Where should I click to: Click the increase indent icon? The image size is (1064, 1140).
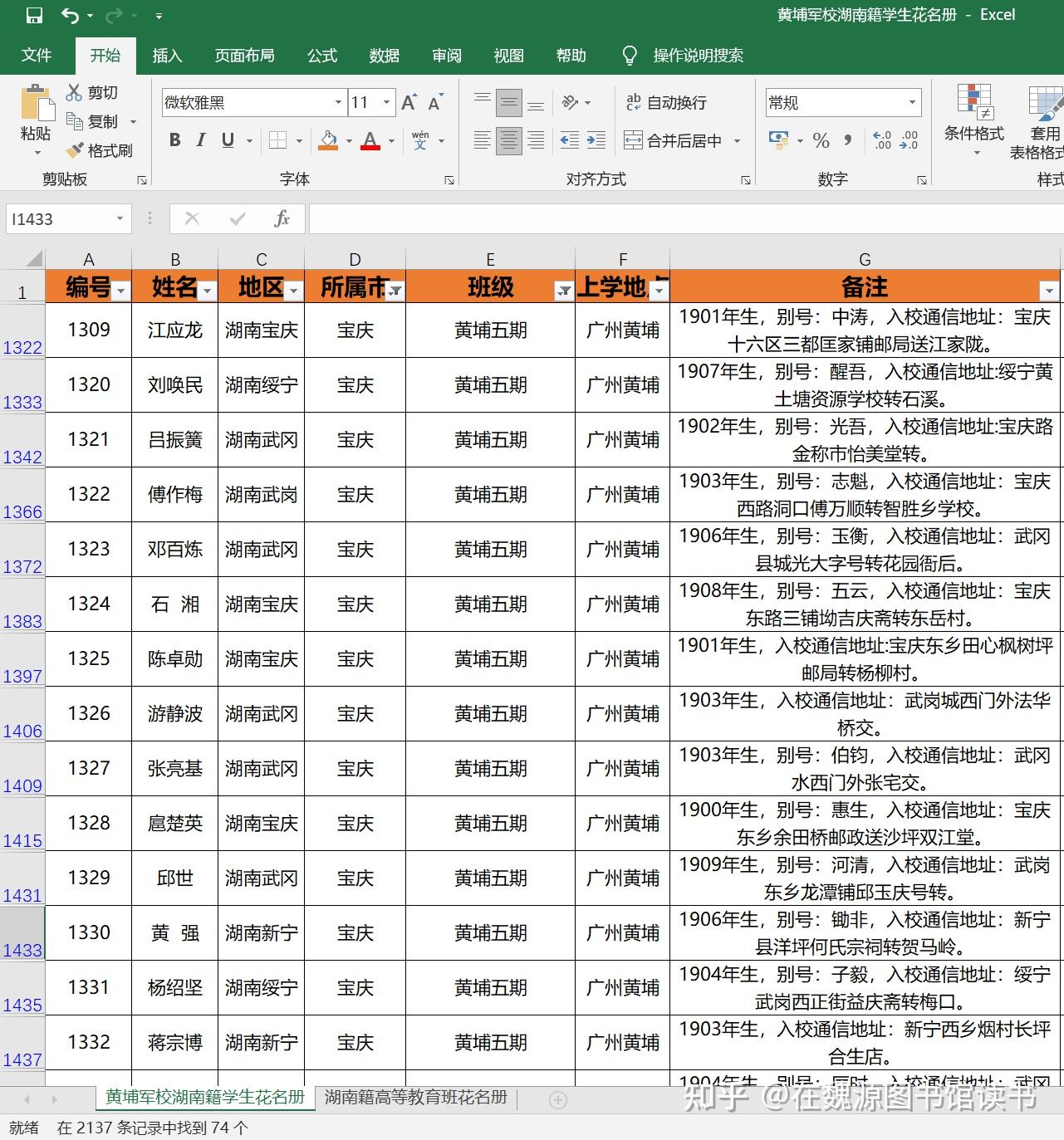(x=596, y=140)
